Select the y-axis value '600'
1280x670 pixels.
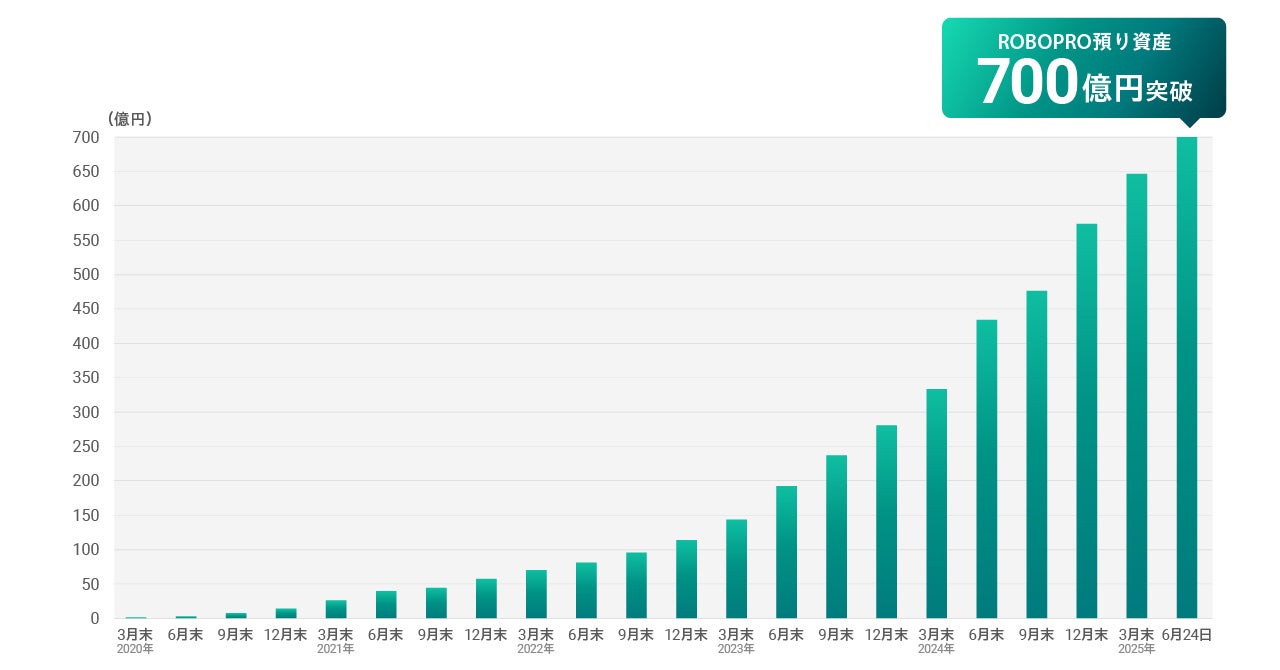pyautogui.click(x=87, y=206)
